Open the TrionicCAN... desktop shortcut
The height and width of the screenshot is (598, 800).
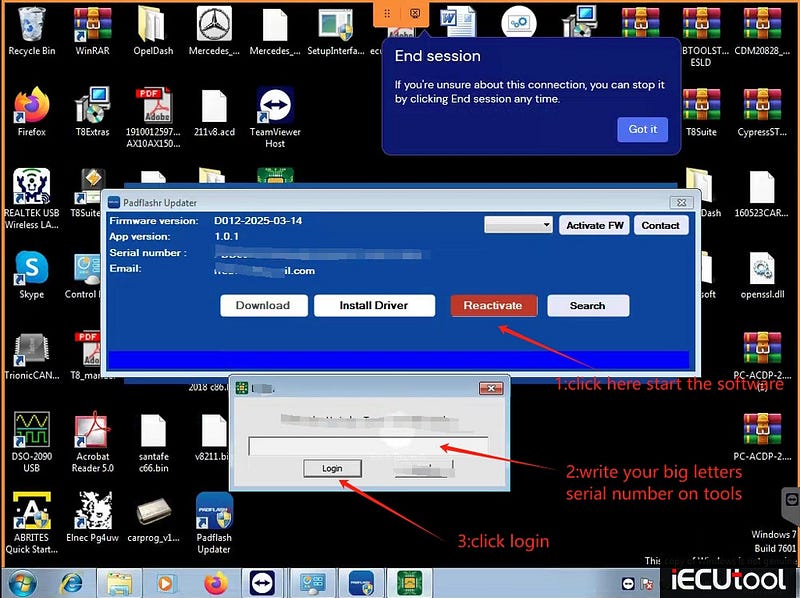pos(31,356)
